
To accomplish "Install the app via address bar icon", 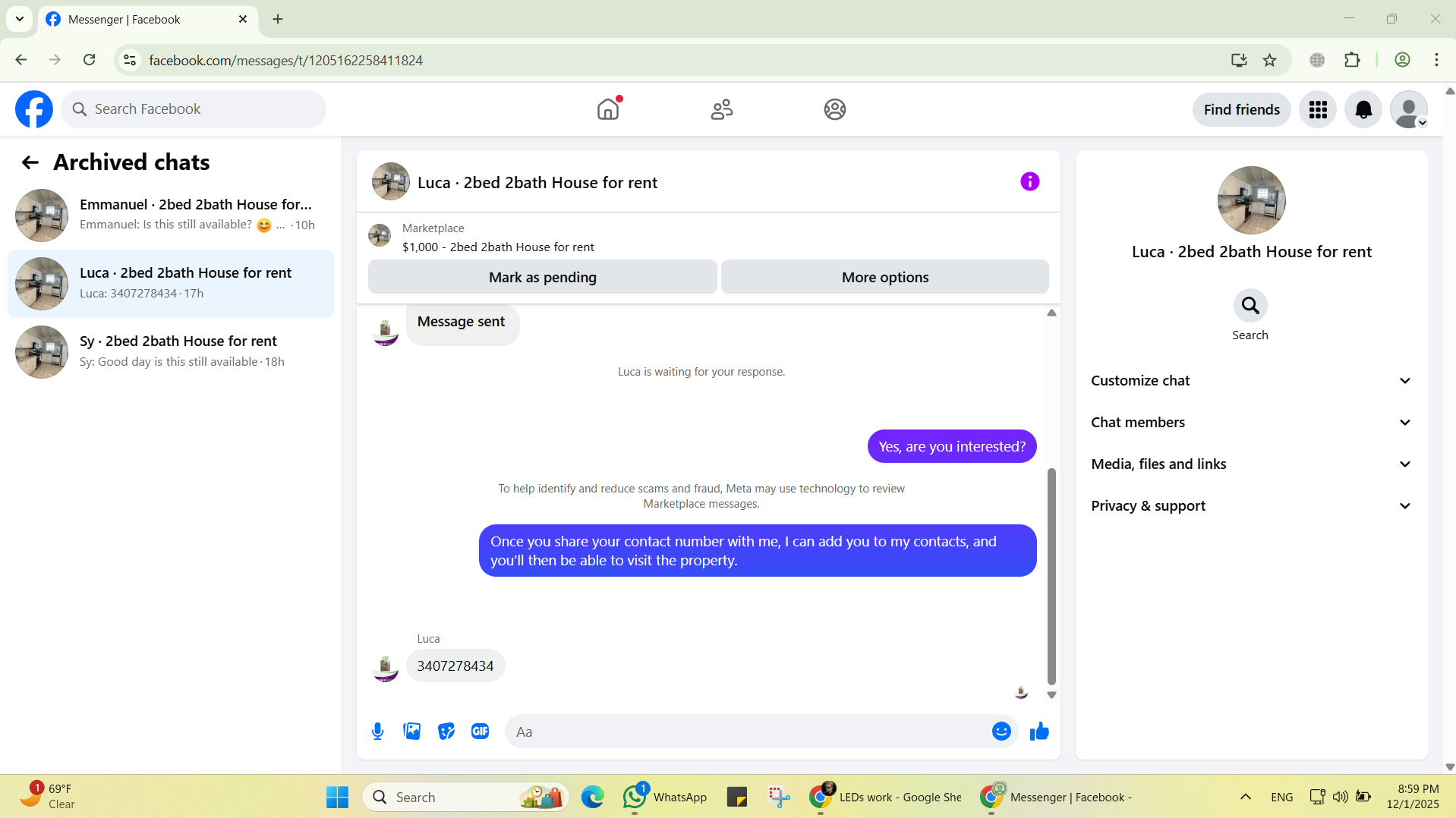I will pyautogui.click(x=1239, y=60).
